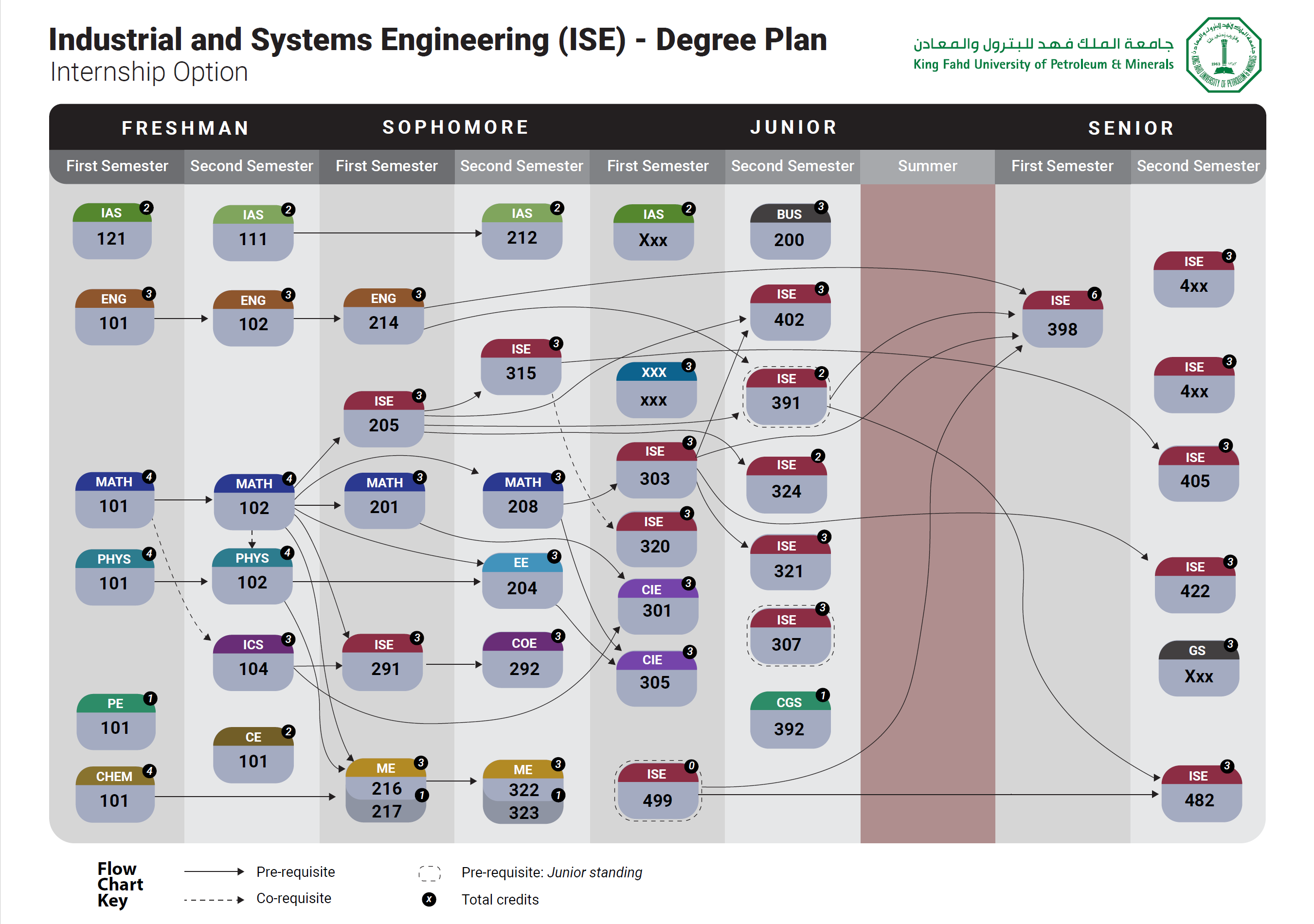Select the ME 216 217 course block
Image resolution: width=1314 pixels, height=924 pixels.
click(x=386, y=791)
